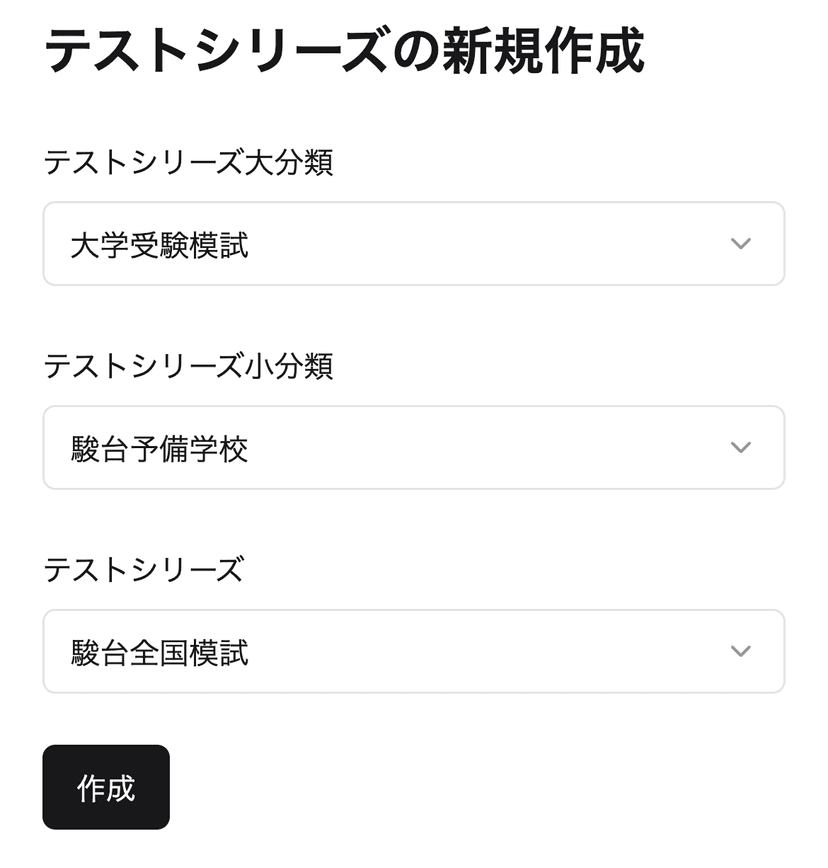Expand the arrow at right of 大学受験模試
The image size is (828, 868).
[740, 244]
